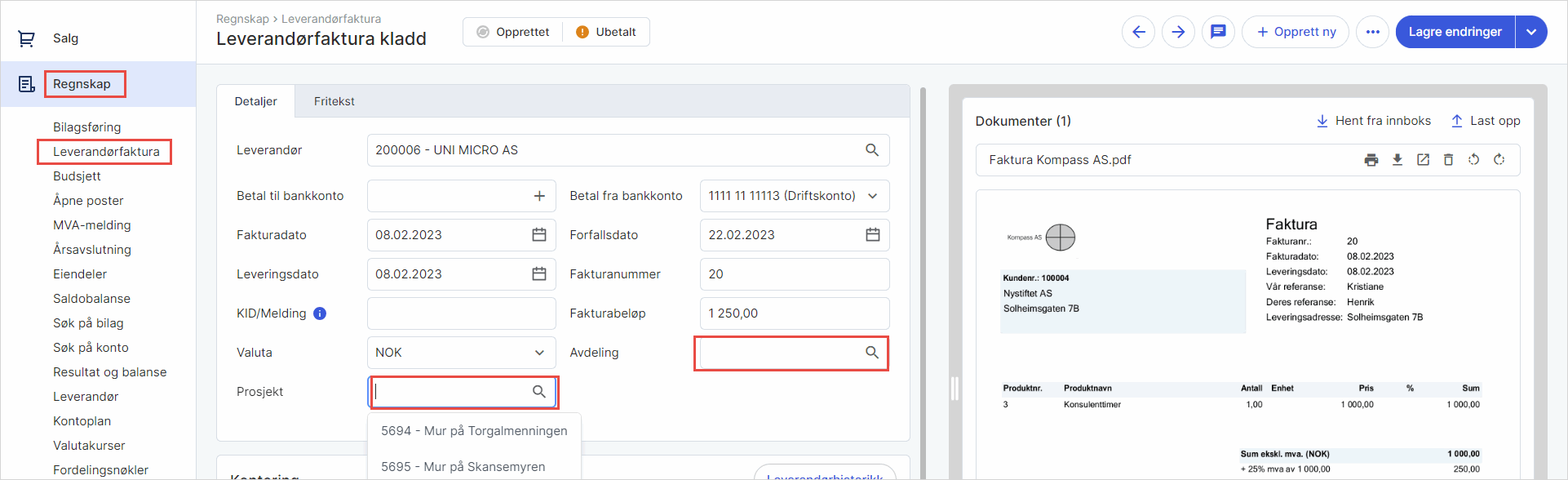Delete the attached invoice document
This screenshot has width=1568, height=480.
[1448, 160]
